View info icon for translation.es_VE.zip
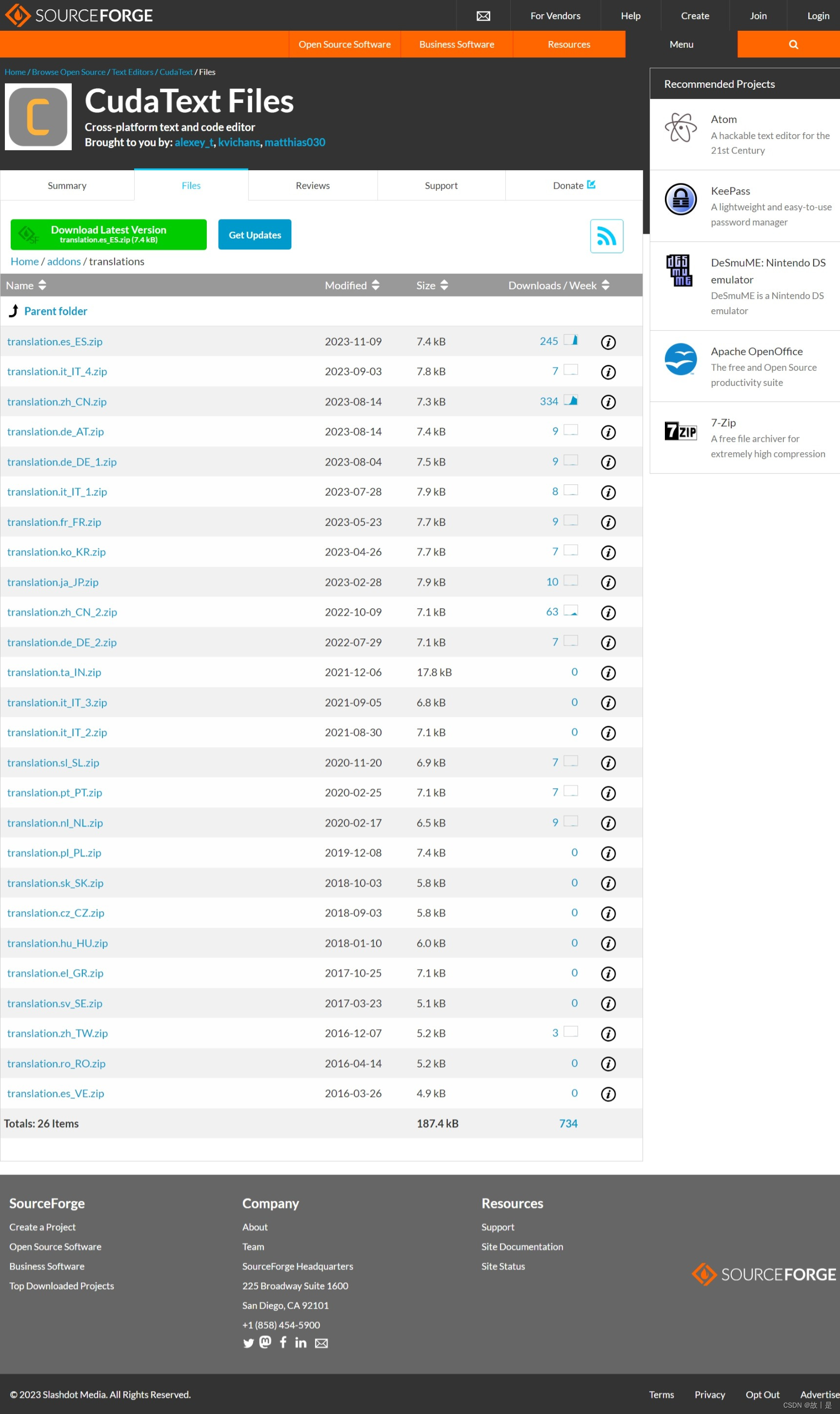840x1414 pixels. point(608,1094)
